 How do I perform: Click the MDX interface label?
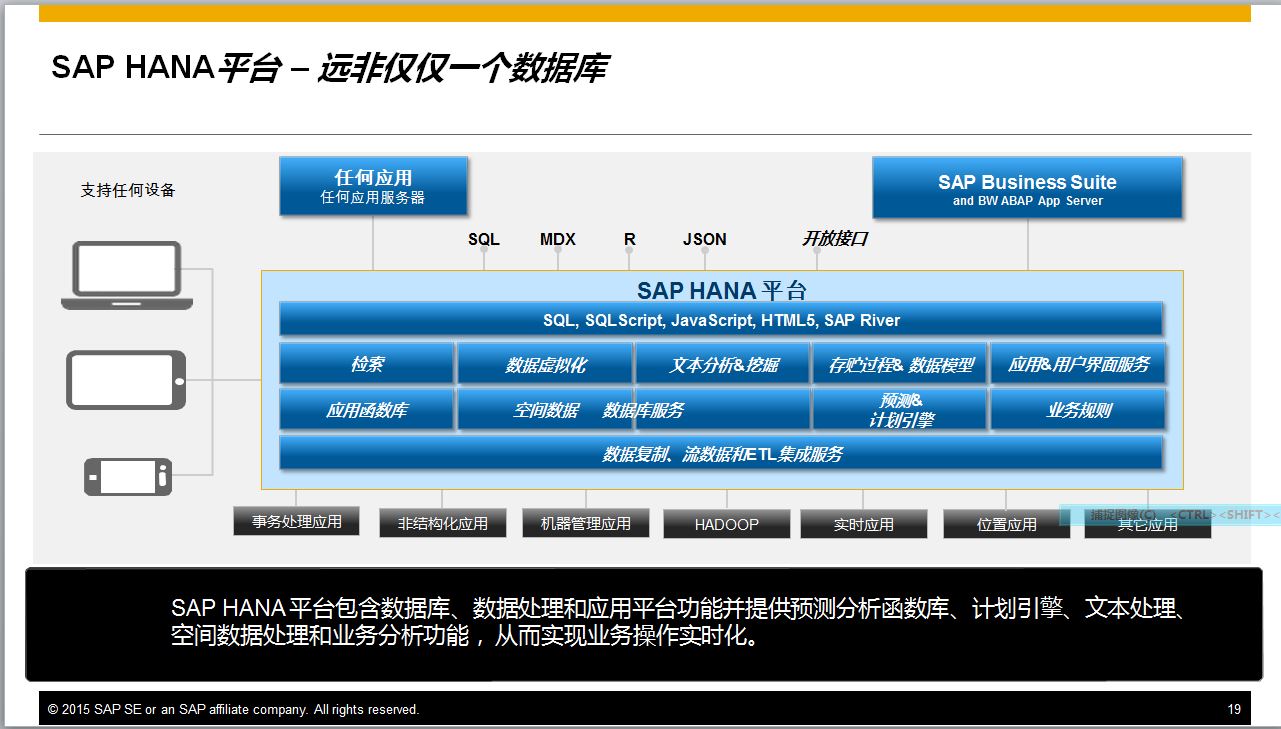pos(558,240)
